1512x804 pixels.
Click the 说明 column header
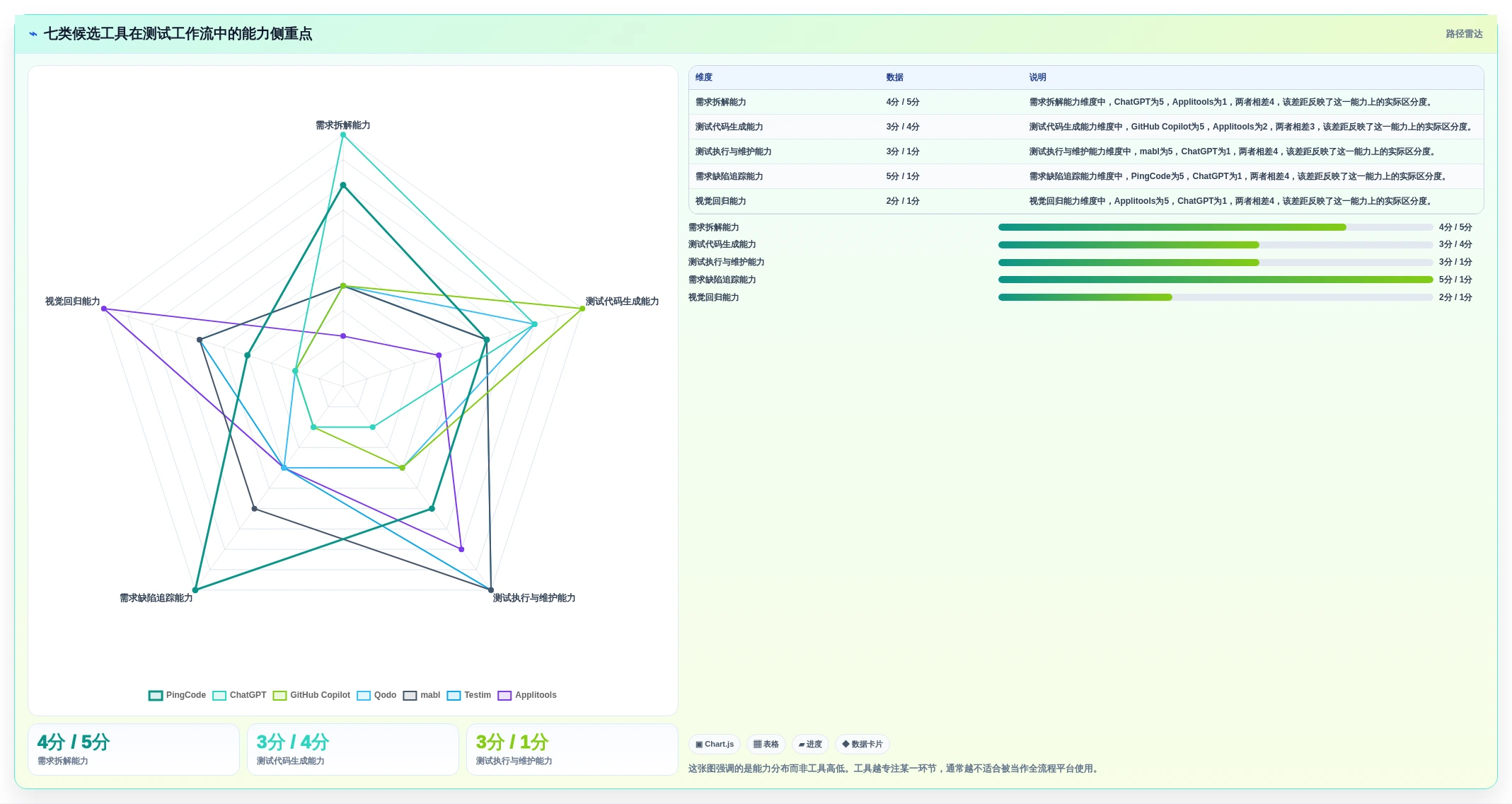[1038, 77]
